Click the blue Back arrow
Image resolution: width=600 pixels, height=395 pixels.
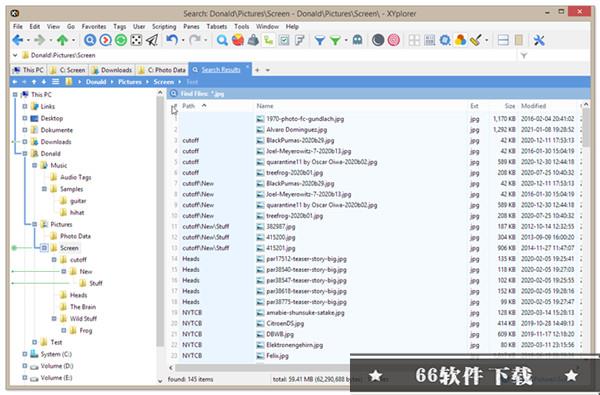tap(18, 40)
